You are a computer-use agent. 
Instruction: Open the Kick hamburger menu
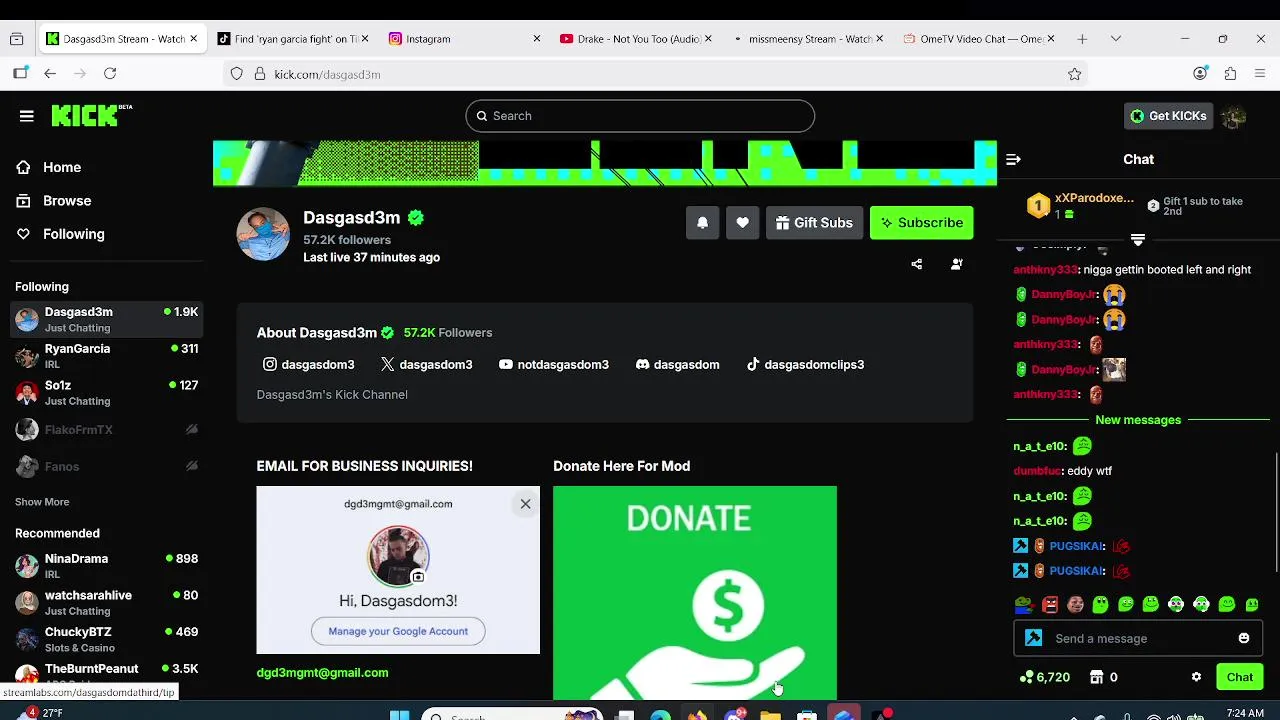click(x=27, y=116)
